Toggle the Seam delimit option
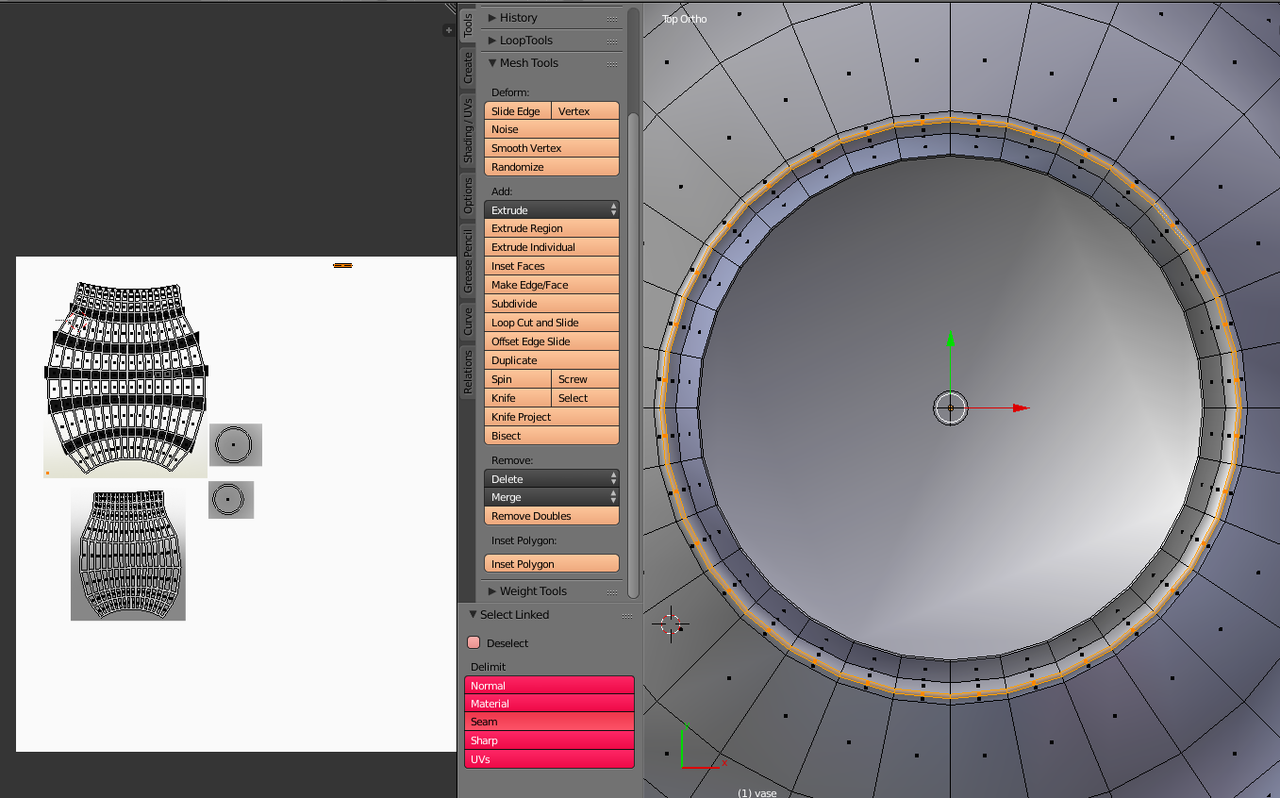 (x=549, y=722)
